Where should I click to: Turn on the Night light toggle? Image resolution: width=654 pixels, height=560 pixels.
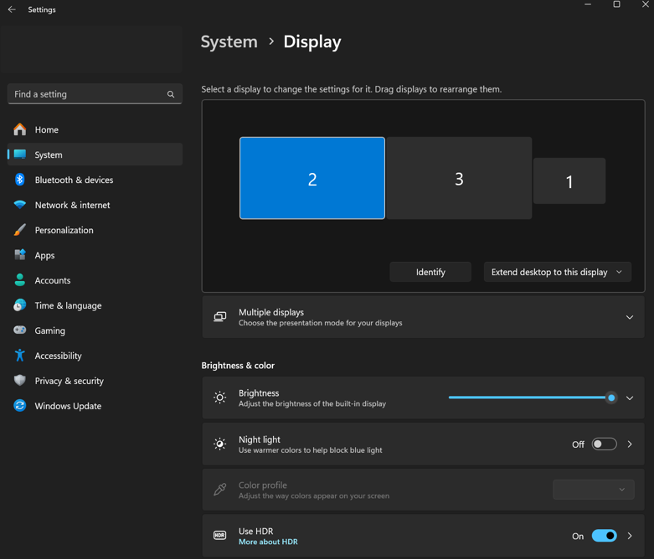click(x=603, y=444)
